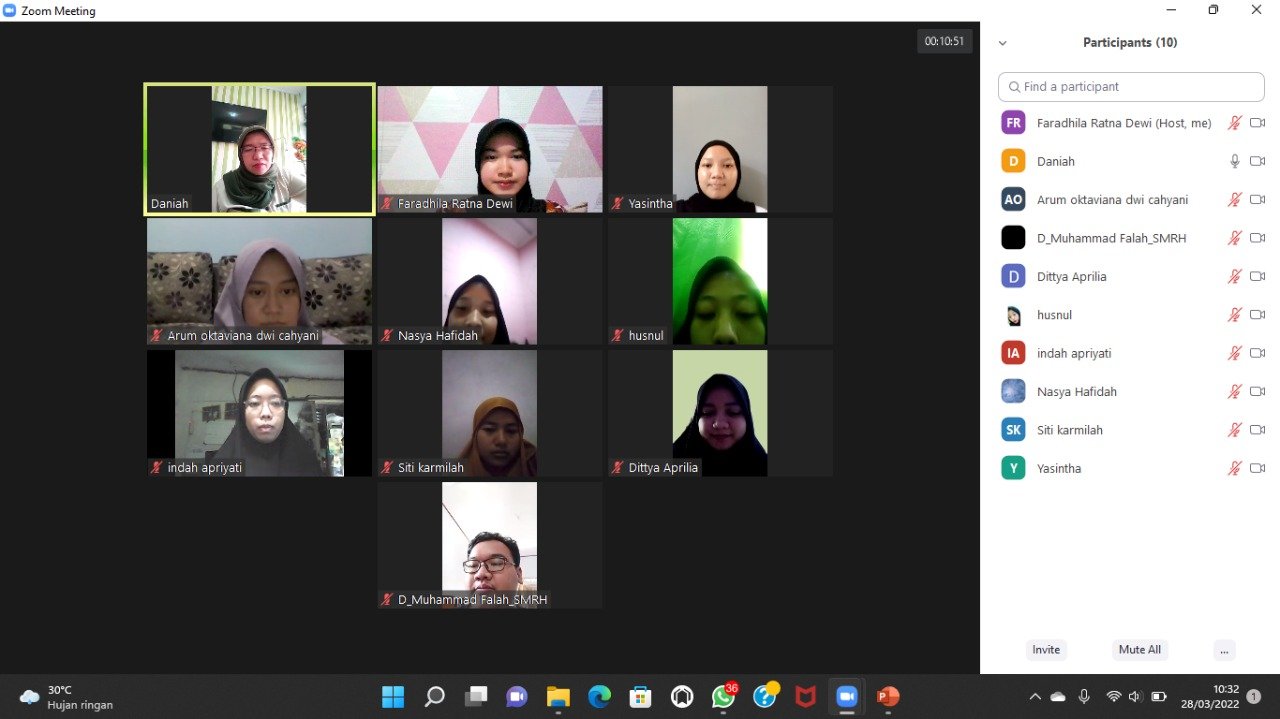
Task: Toggle Dittya Aprilia's muted mic icon
Action: [x=1235, y=276]
